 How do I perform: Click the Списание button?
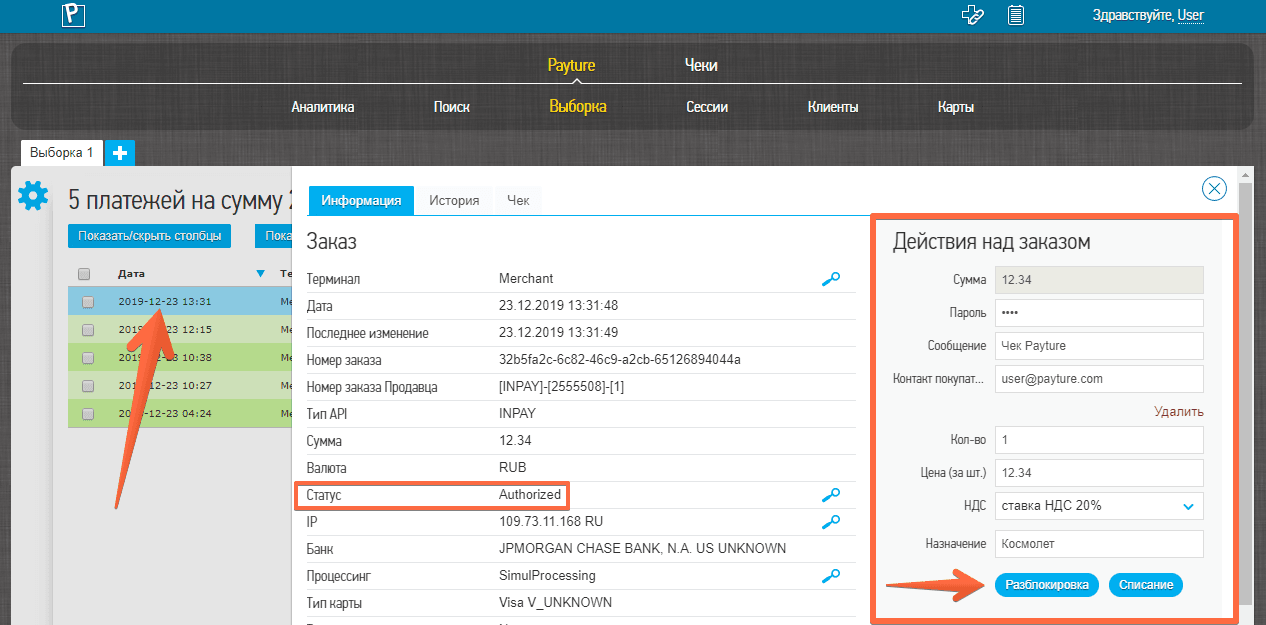1146,585
